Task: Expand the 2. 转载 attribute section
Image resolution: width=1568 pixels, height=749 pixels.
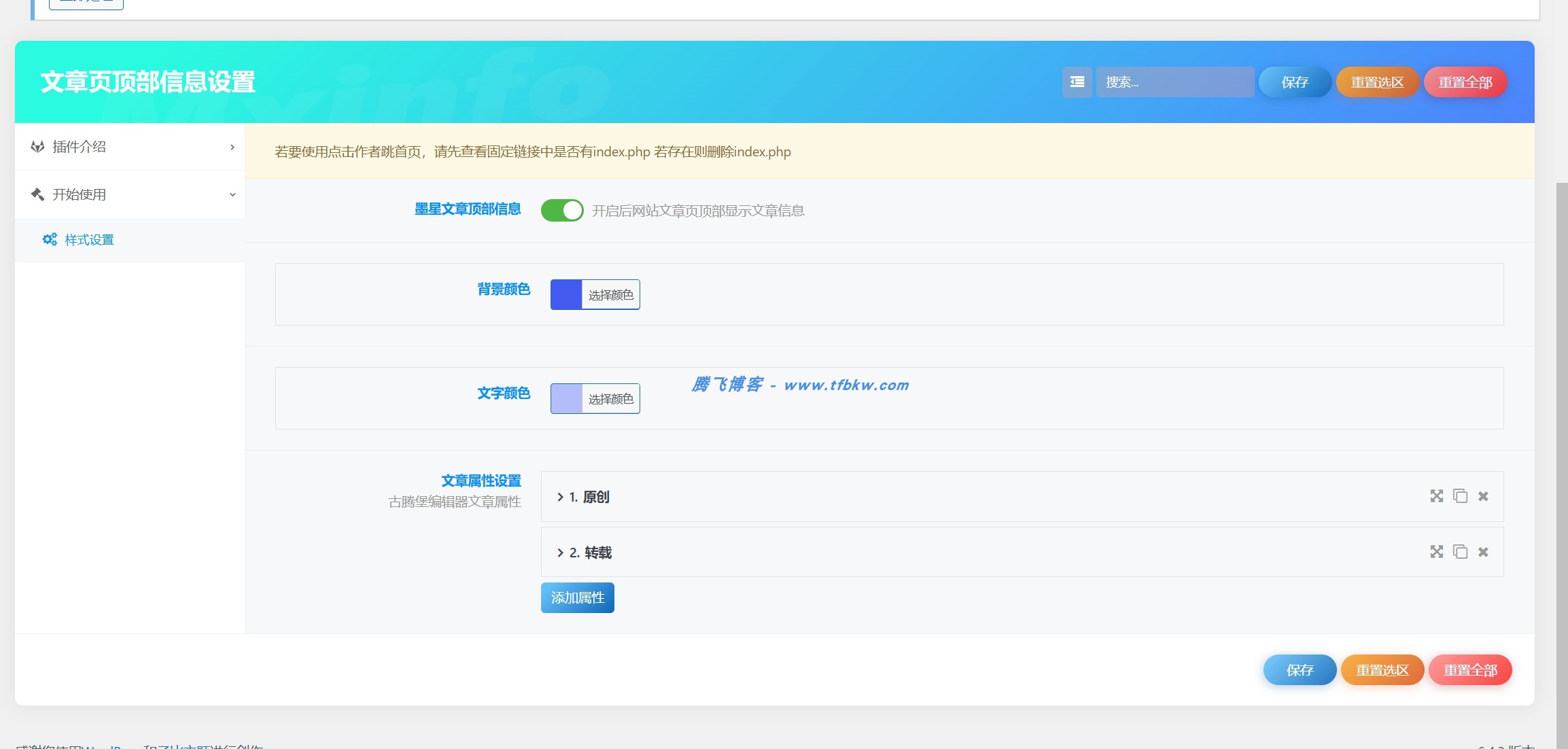Action: [559, 552]
